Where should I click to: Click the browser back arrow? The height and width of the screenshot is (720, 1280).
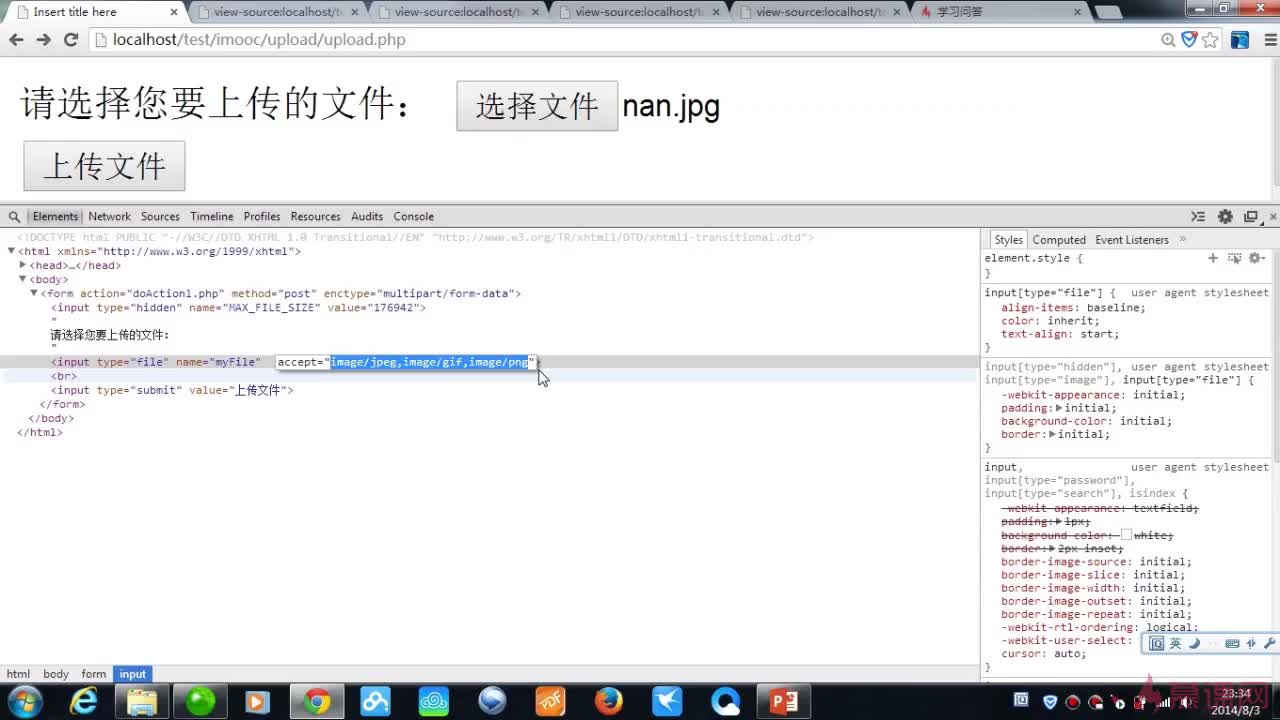pos(16,40)
